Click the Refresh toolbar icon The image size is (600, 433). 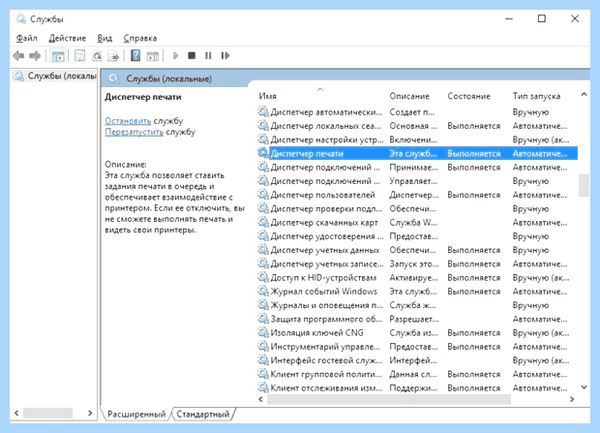point(97,56)
